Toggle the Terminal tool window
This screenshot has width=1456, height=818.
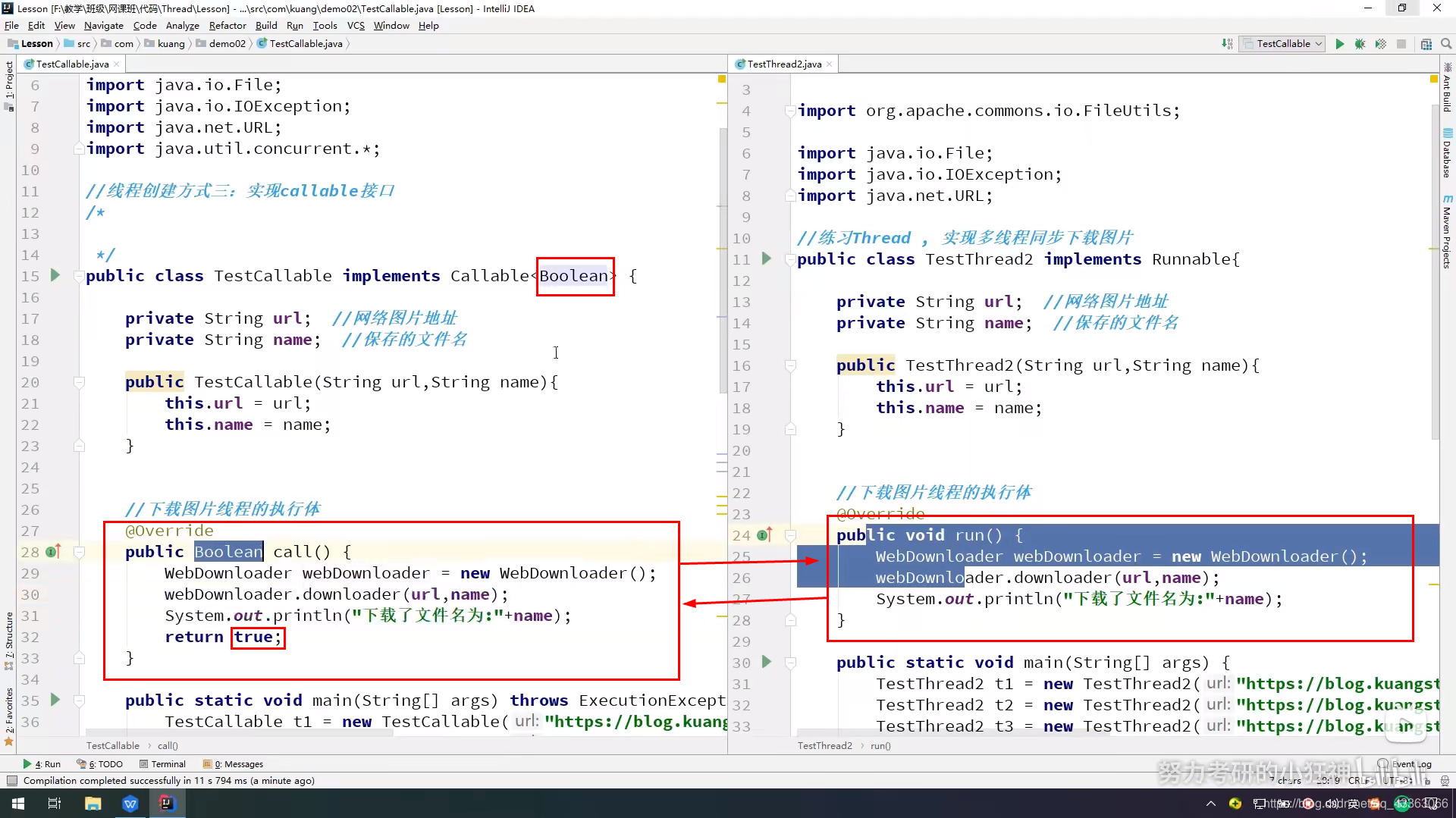click(x=162, y=764)
